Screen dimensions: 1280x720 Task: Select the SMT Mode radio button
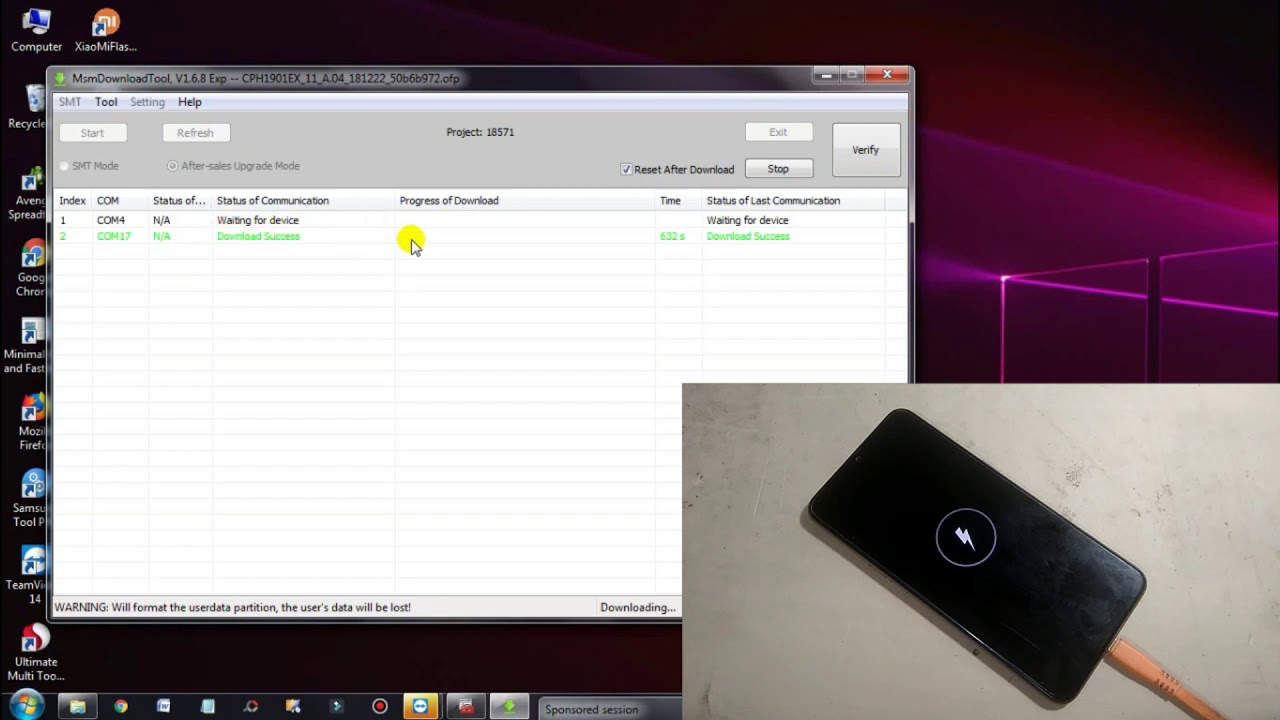pyautogui.click(x=64, y=166)
